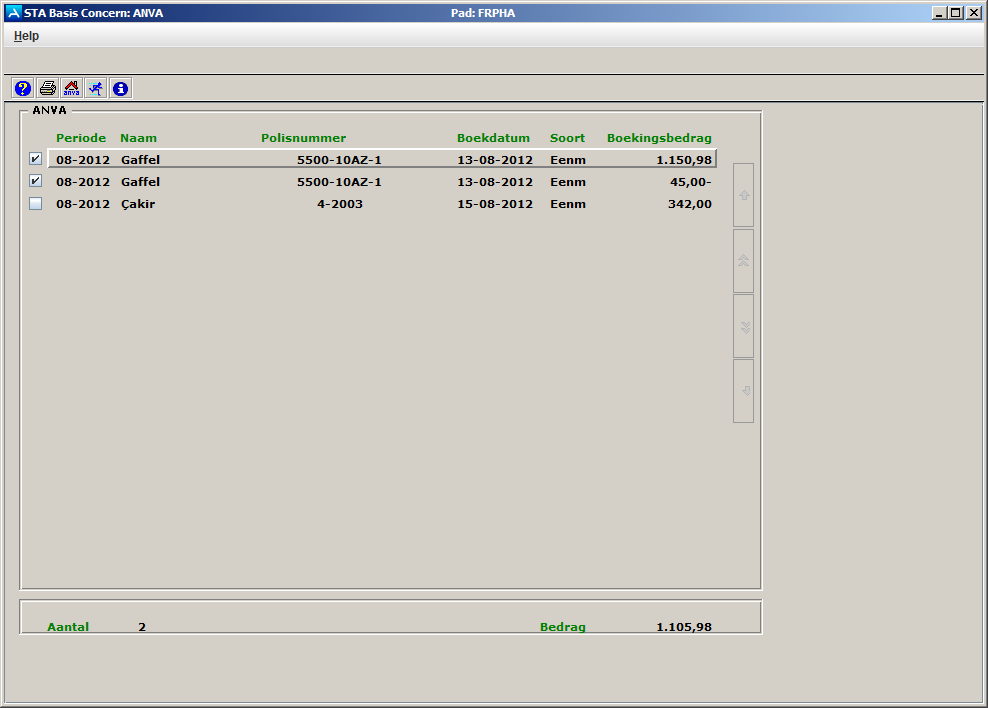
Task: Select the 342,00 booking amount cell
Action: 689,204
